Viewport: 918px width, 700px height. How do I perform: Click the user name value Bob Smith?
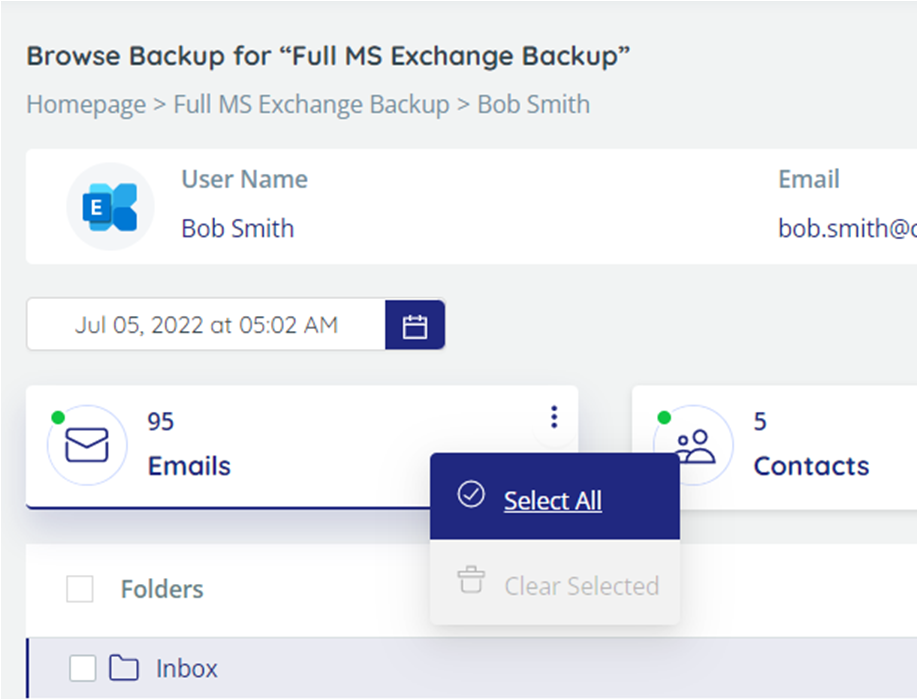click(x=238, y=228)
